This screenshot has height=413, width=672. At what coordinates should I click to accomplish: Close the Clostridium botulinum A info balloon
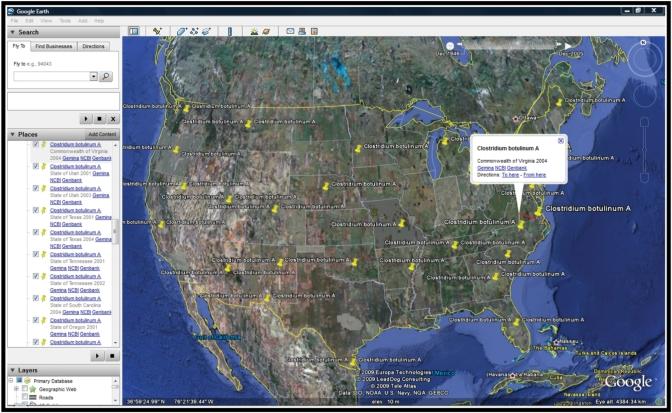pos(560,141)
